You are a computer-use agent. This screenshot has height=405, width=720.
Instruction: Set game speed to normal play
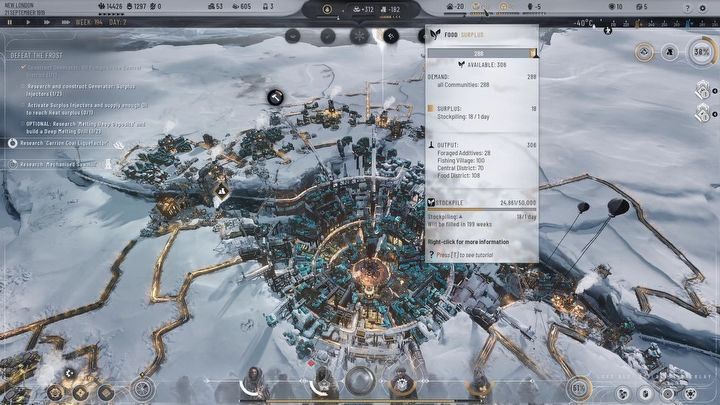pos(28,22)
